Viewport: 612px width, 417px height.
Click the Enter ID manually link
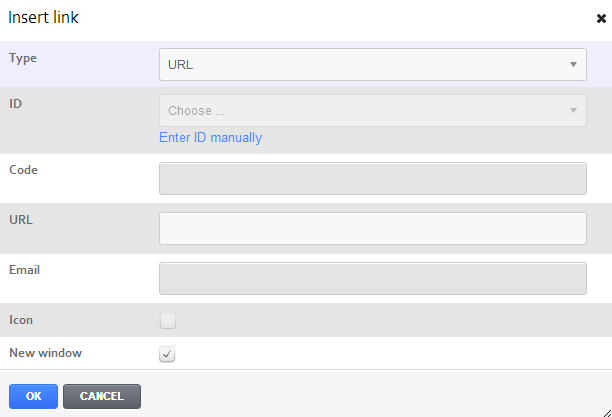tap(210, 137)
